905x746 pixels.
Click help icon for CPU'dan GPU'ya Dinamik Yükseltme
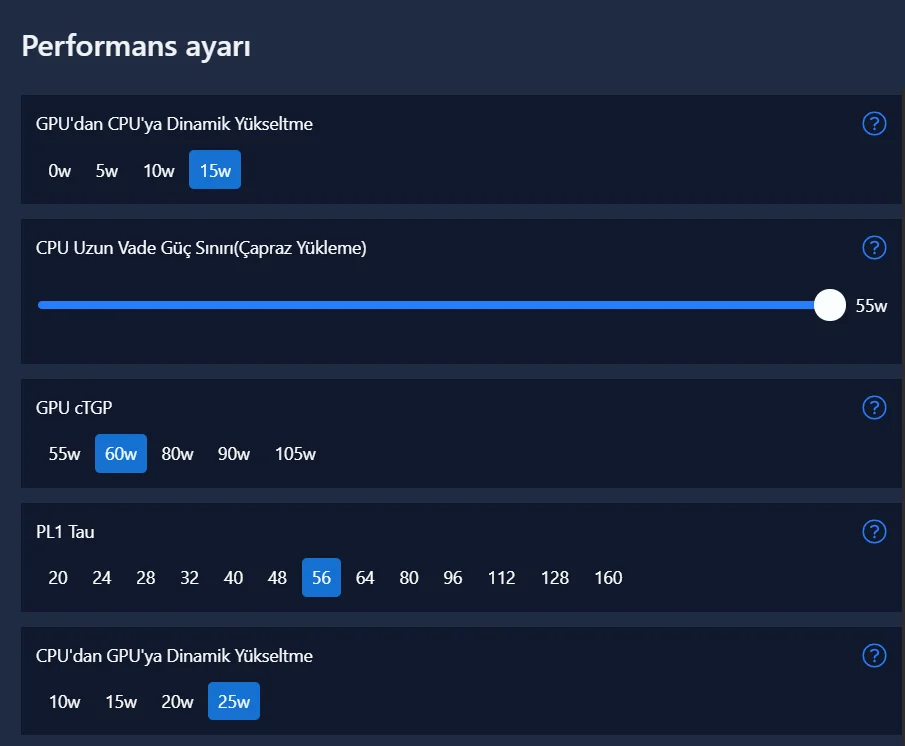point(874,655)
